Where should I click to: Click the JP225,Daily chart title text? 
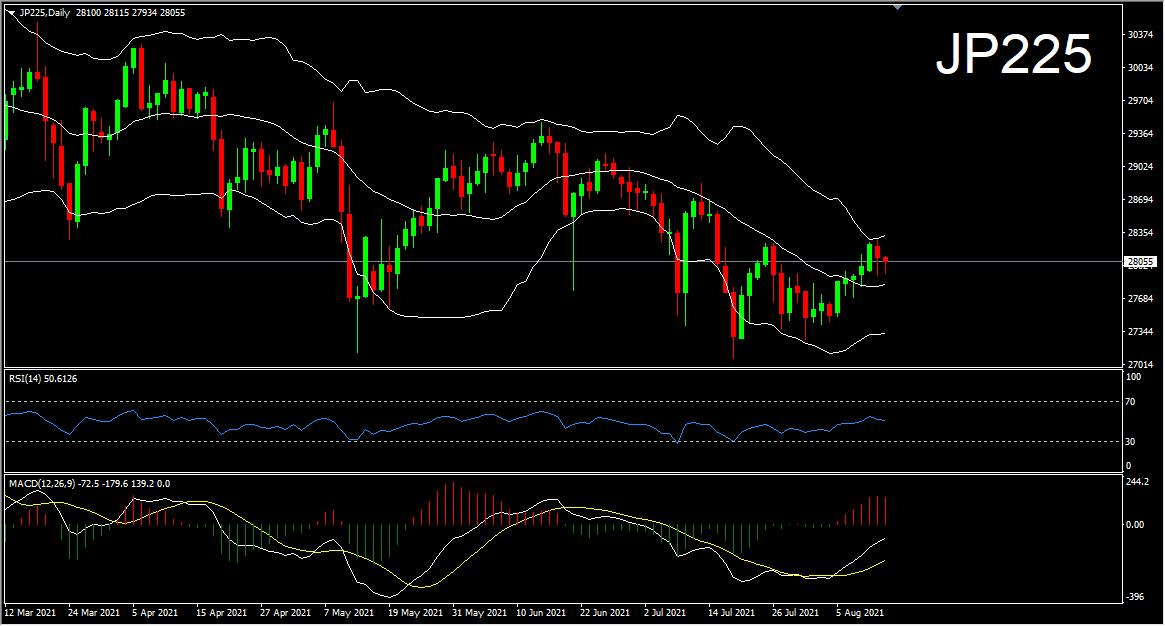point(45,12)
